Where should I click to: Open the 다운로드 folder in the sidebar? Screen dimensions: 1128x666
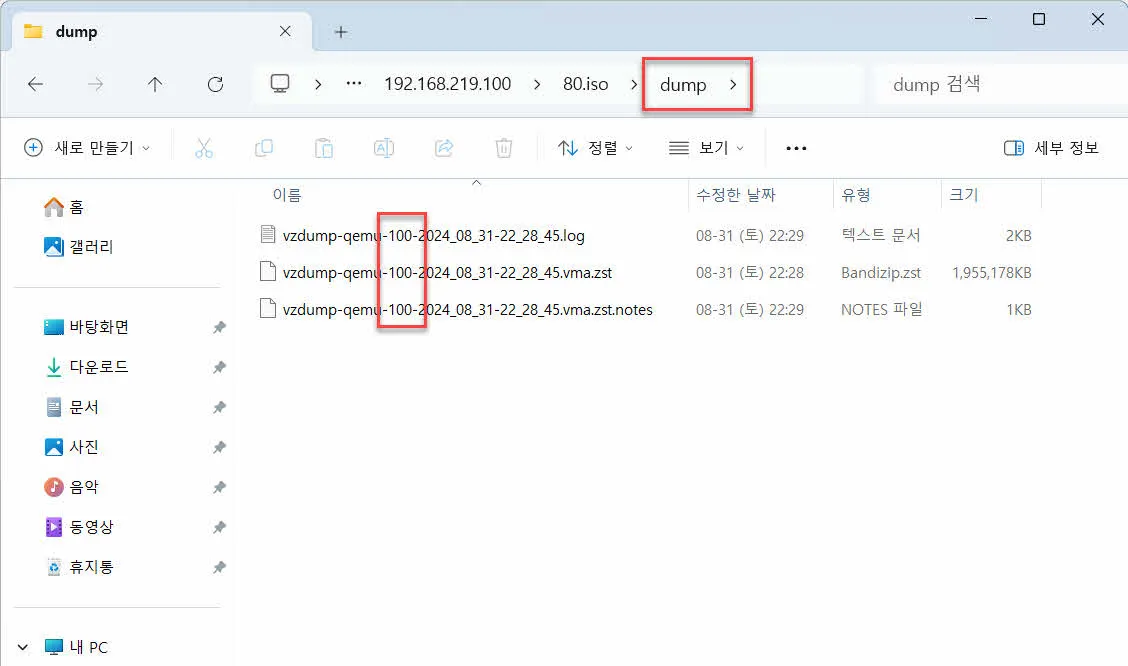tap(101, 367)
